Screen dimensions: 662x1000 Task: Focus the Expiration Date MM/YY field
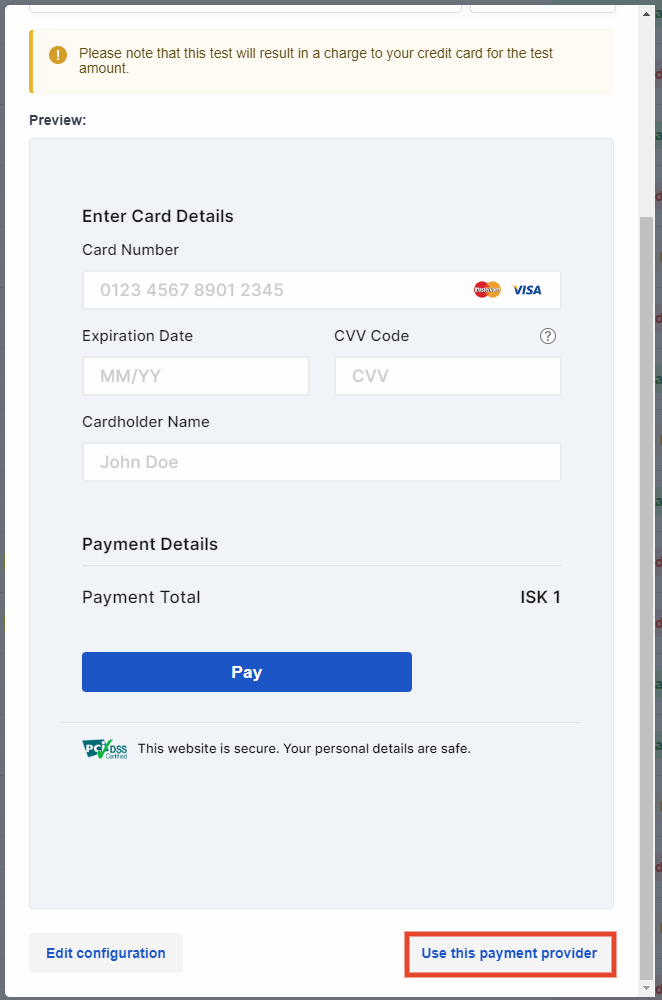pyautogui.click(x=196, y=376)
